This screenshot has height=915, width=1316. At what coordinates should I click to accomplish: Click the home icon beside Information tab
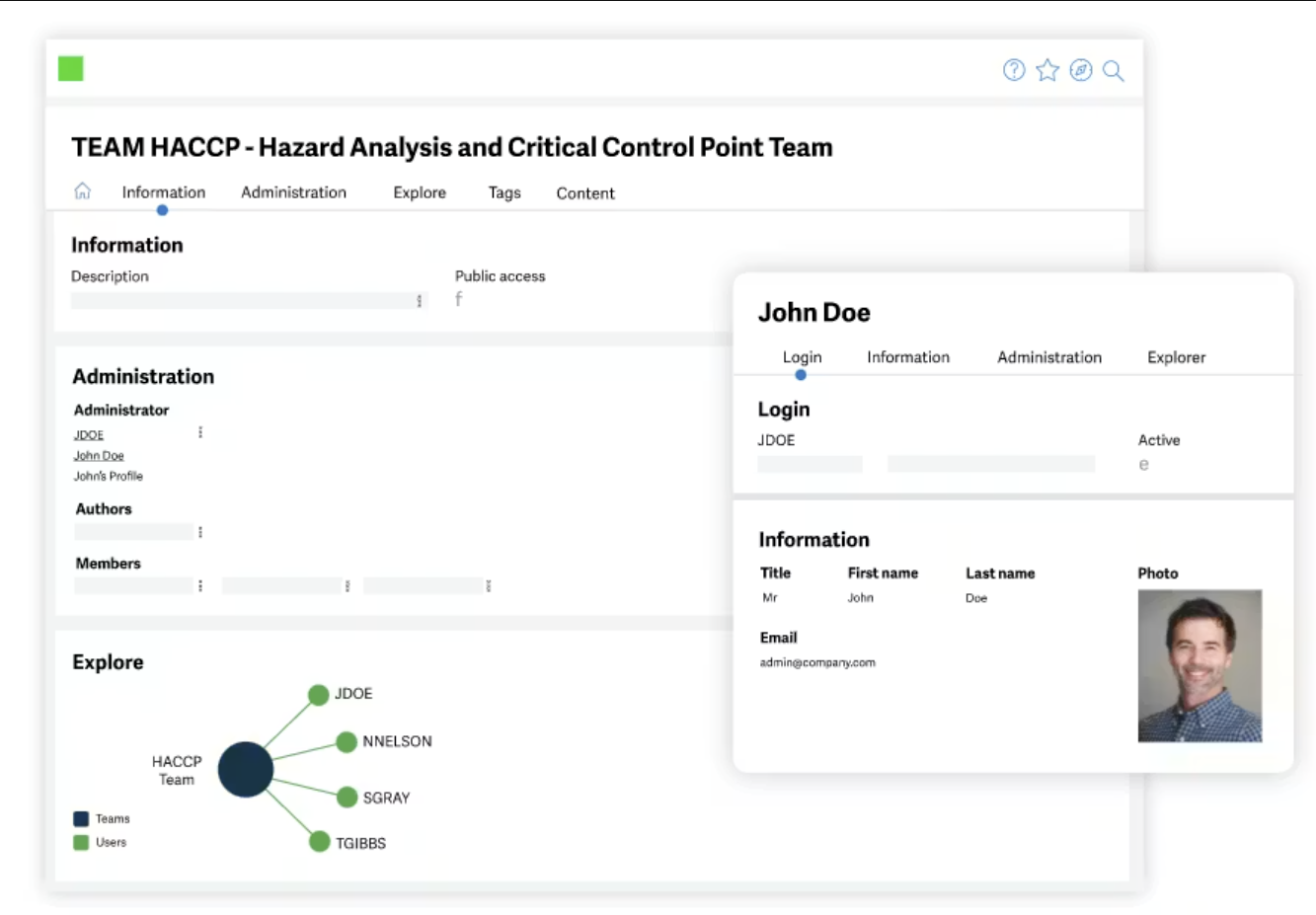pos(83,191)
